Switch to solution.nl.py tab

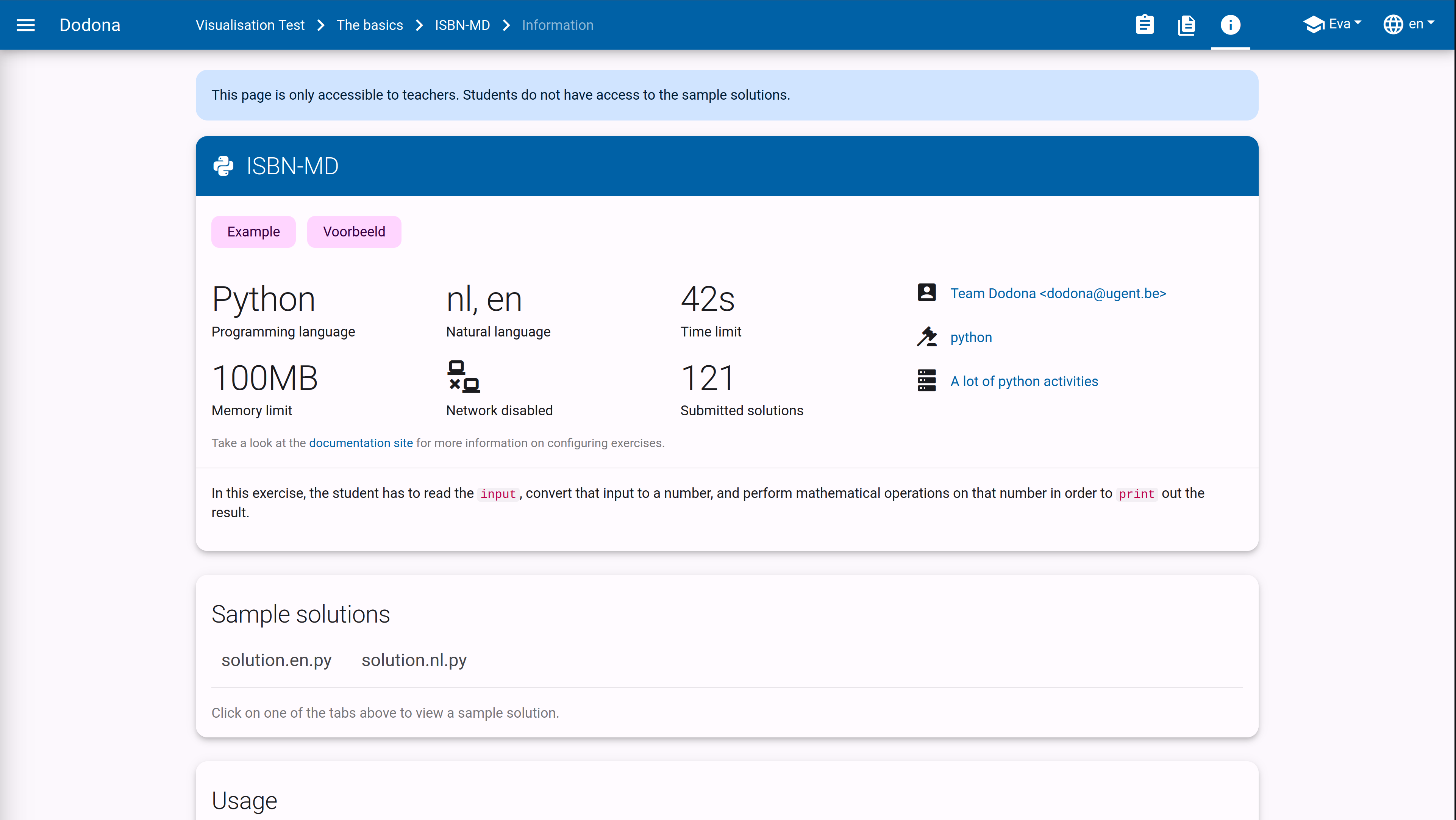click(414, 660)
